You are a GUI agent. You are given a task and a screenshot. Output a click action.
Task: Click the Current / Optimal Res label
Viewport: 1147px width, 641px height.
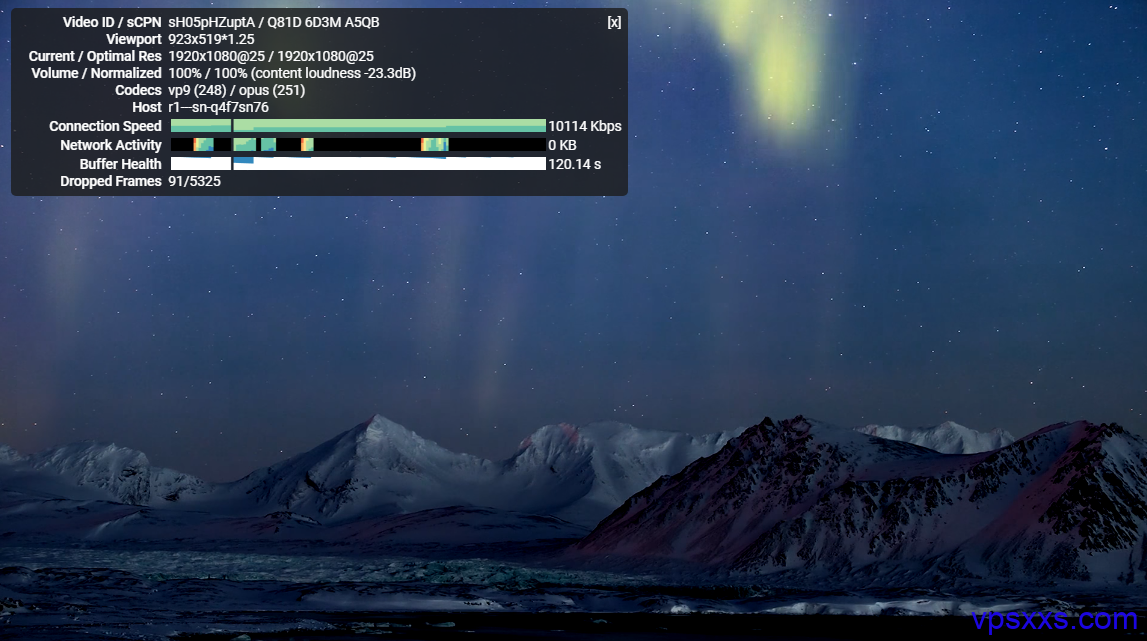point(95,56)
